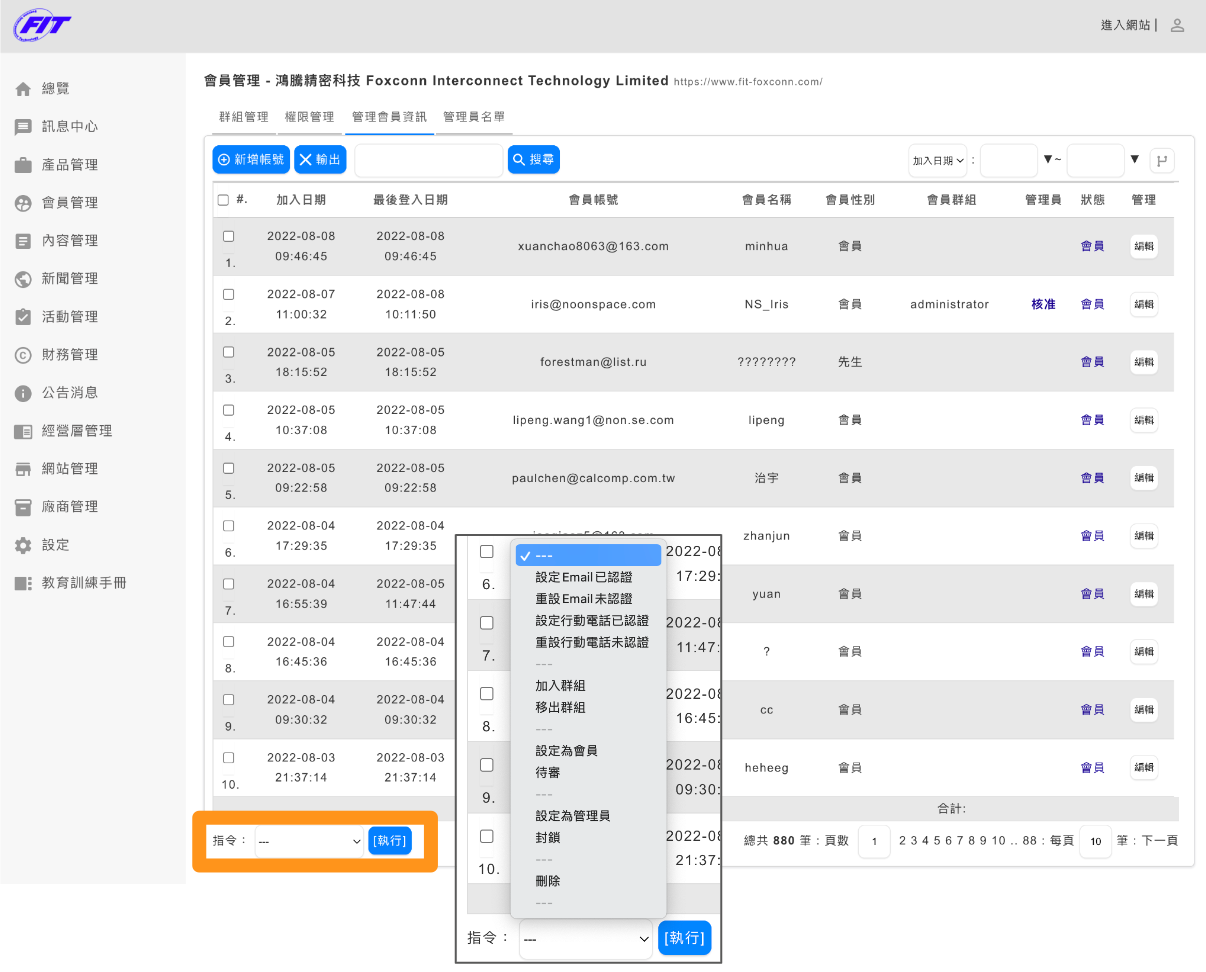This screenshot has width=1206, height=972.
Task: Select 封鎖 in the command menu
Action: [548, 838]
